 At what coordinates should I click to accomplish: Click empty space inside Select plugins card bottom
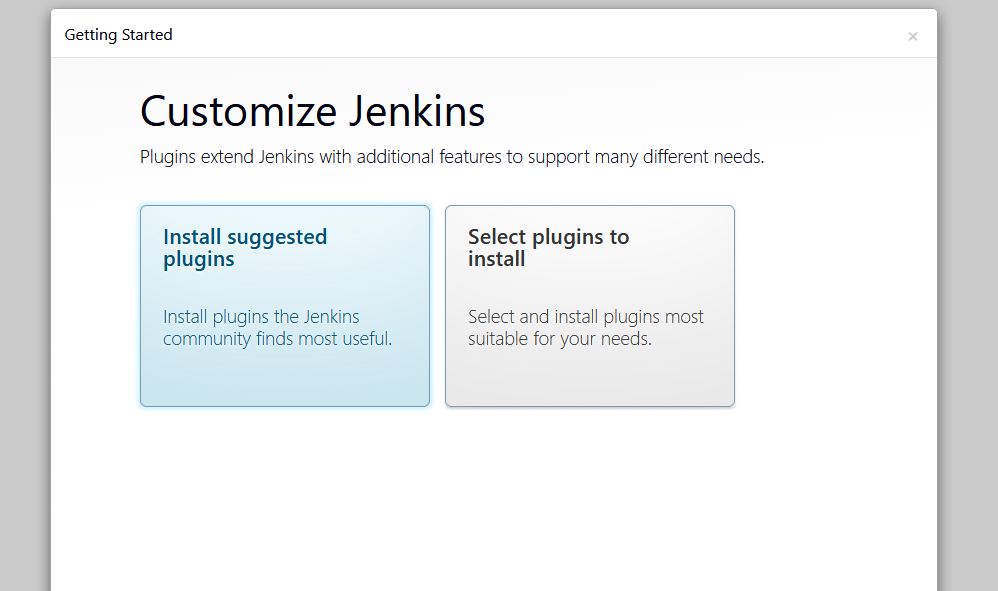point(590,382)
